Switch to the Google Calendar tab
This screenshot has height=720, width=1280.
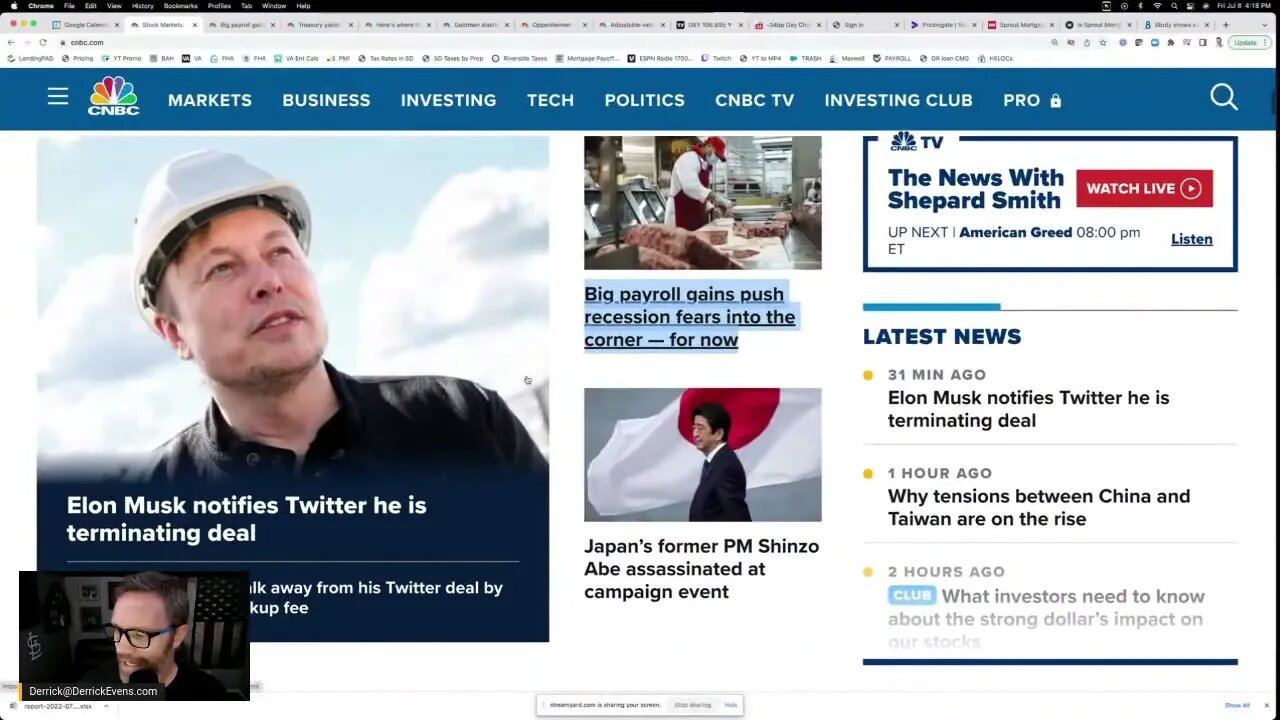click(85, 24)
